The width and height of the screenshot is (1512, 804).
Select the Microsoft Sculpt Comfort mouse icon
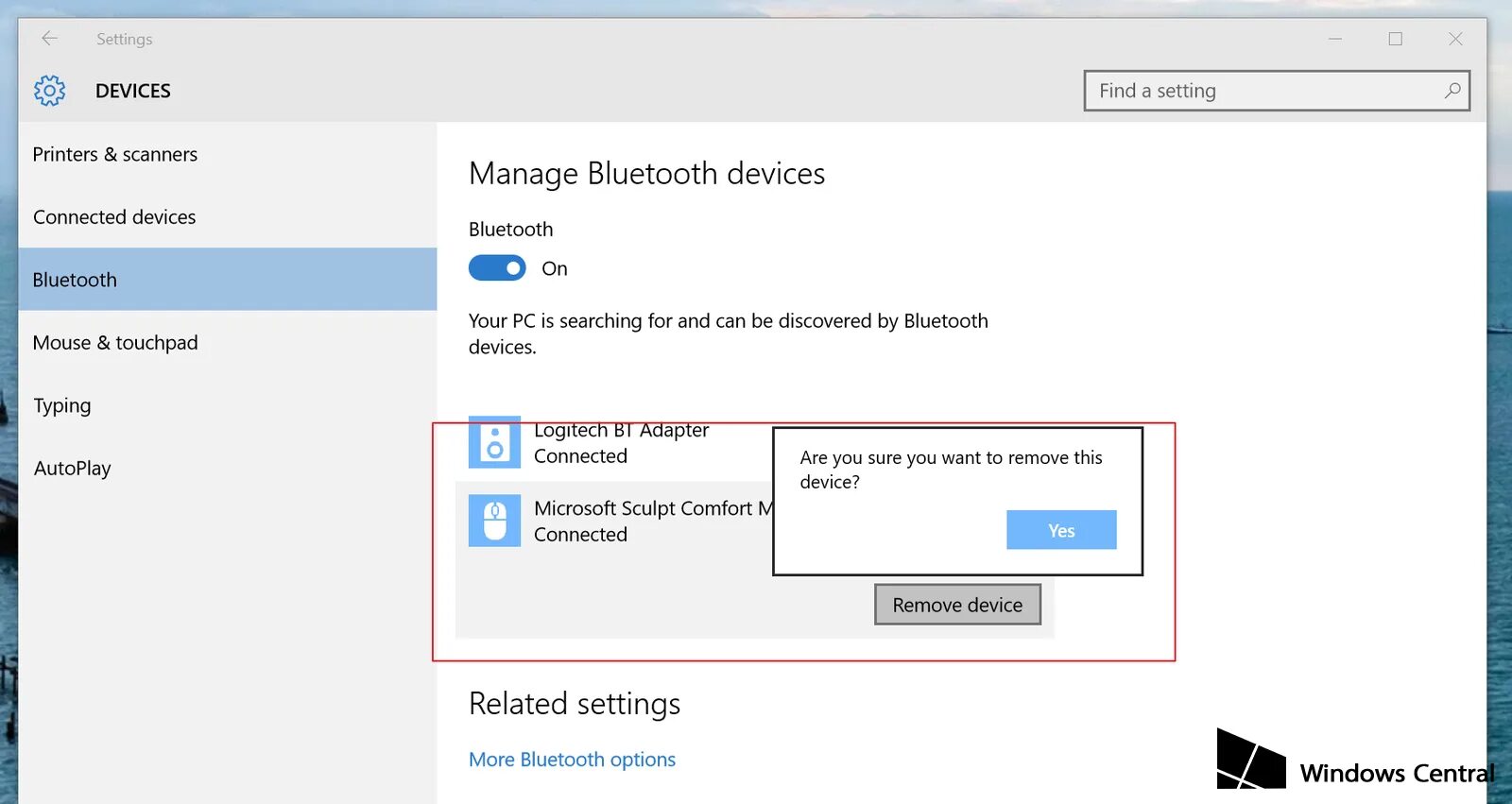[x=494, y=521]
